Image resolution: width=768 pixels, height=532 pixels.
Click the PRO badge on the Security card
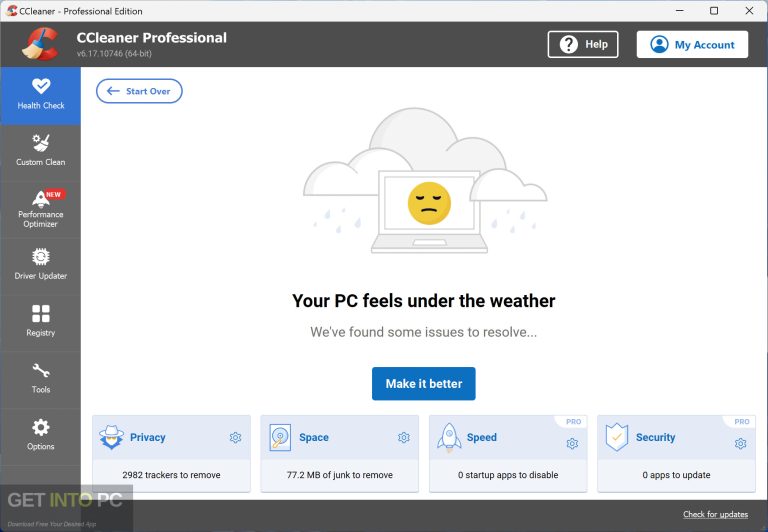pos(742,421)
